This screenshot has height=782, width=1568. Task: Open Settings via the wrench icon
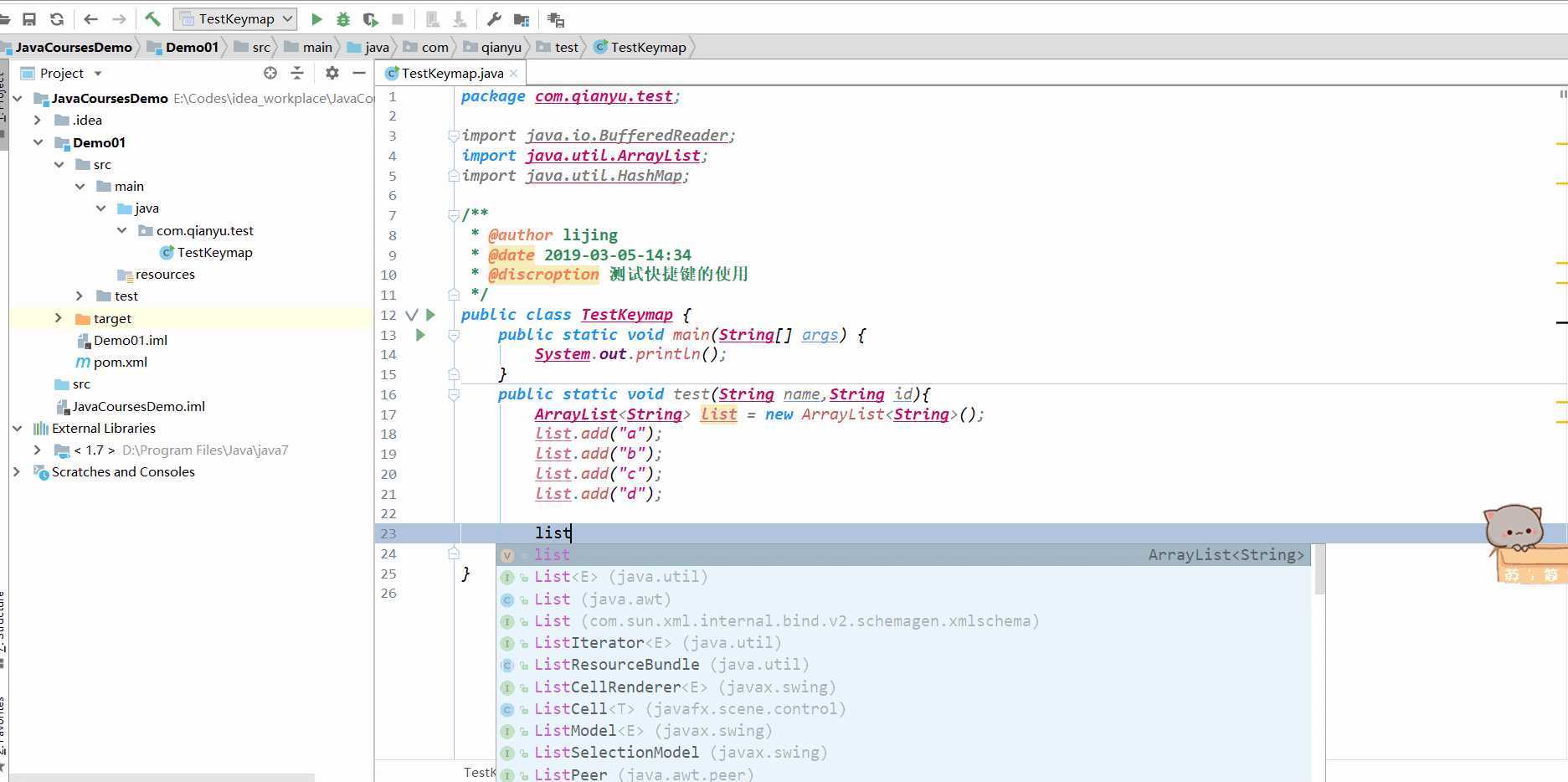[494, 18]
